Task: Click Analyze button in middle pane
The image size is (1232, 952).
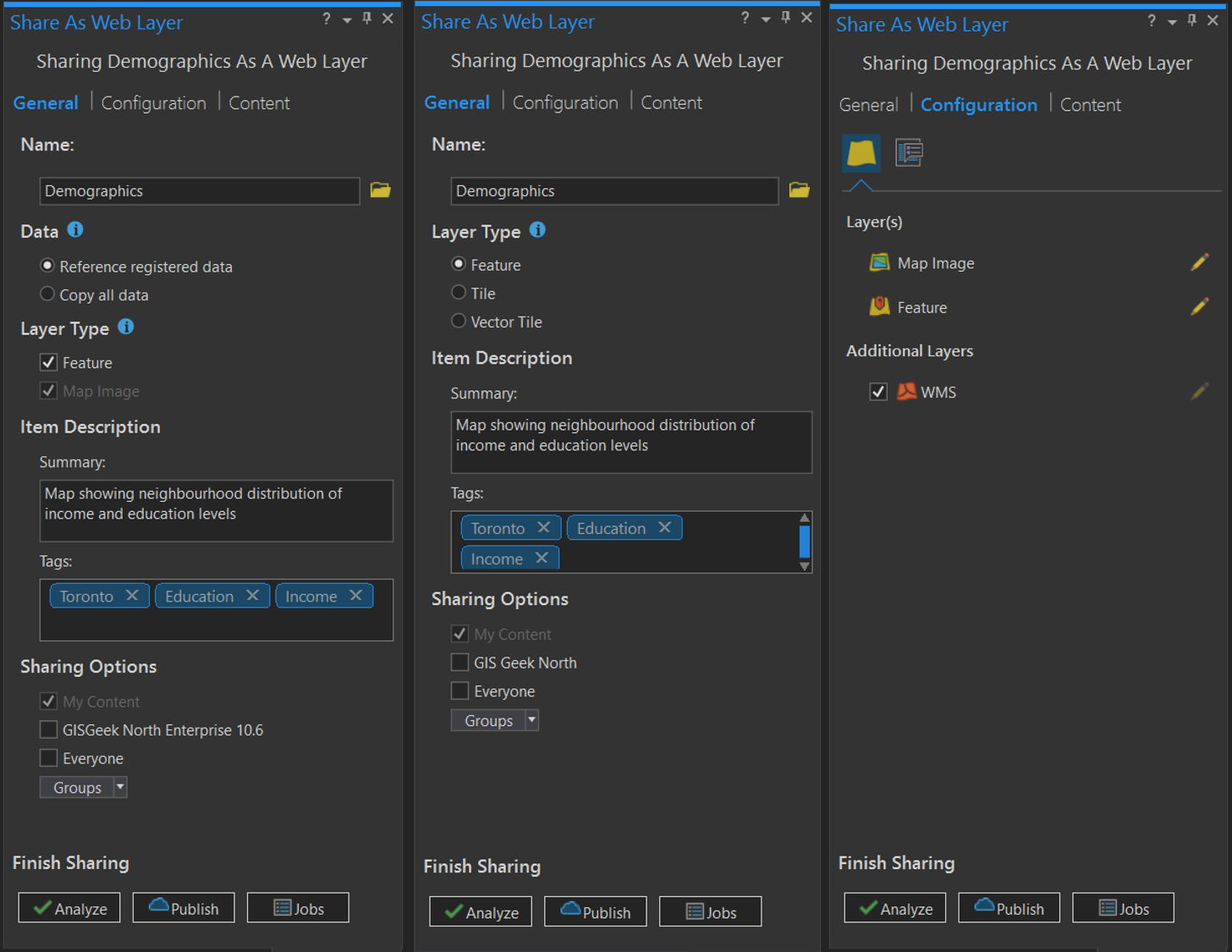Action: (481, 911)
